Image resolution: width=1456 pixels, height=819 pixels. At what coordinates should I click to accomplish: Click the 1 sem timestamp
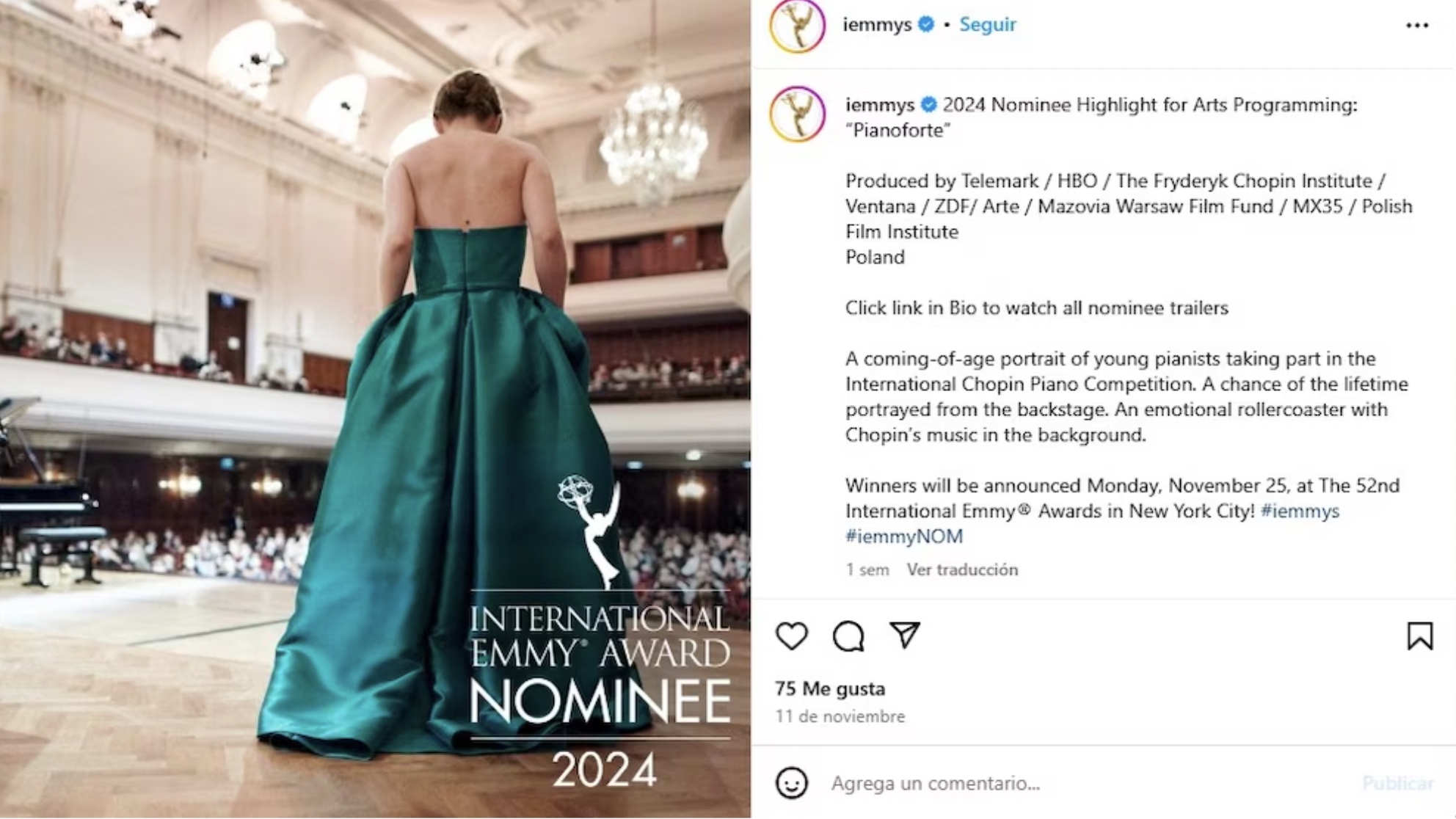pos(868,569)
